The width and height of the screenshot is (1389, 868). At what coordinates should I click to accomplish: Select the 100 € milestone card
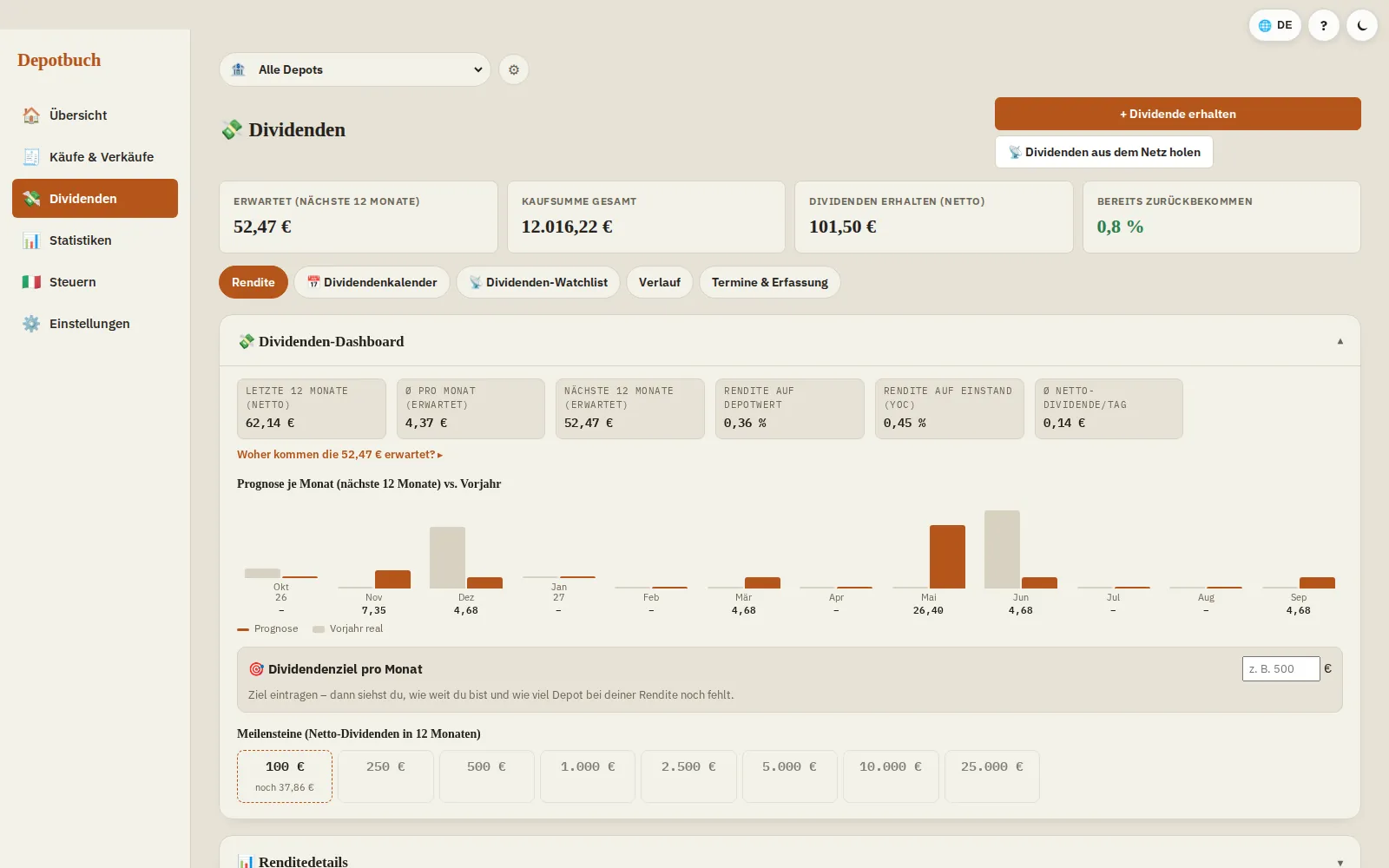point(285,776)
